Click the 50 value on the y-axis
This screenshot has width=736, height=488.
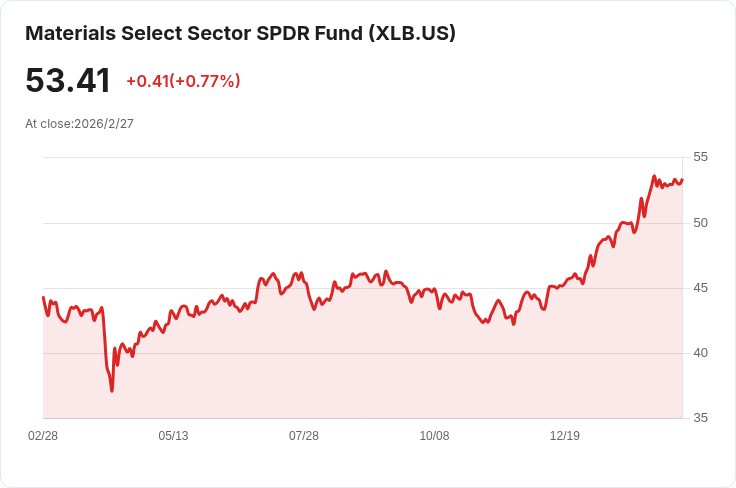(x=700, y=223)
